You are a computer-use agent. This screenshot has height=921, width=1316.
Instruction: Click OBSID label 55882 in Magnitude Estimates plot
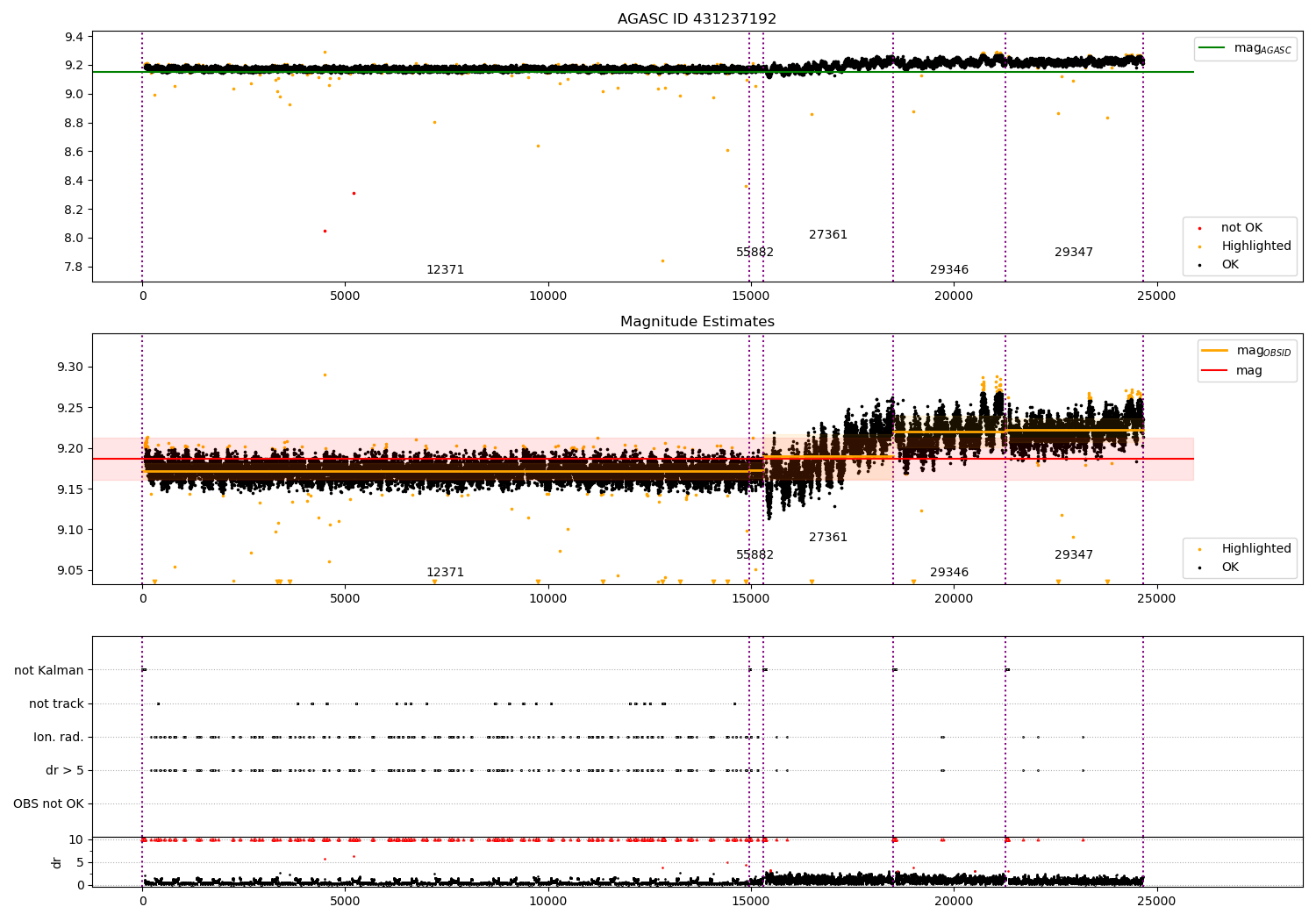pos(755,555)
